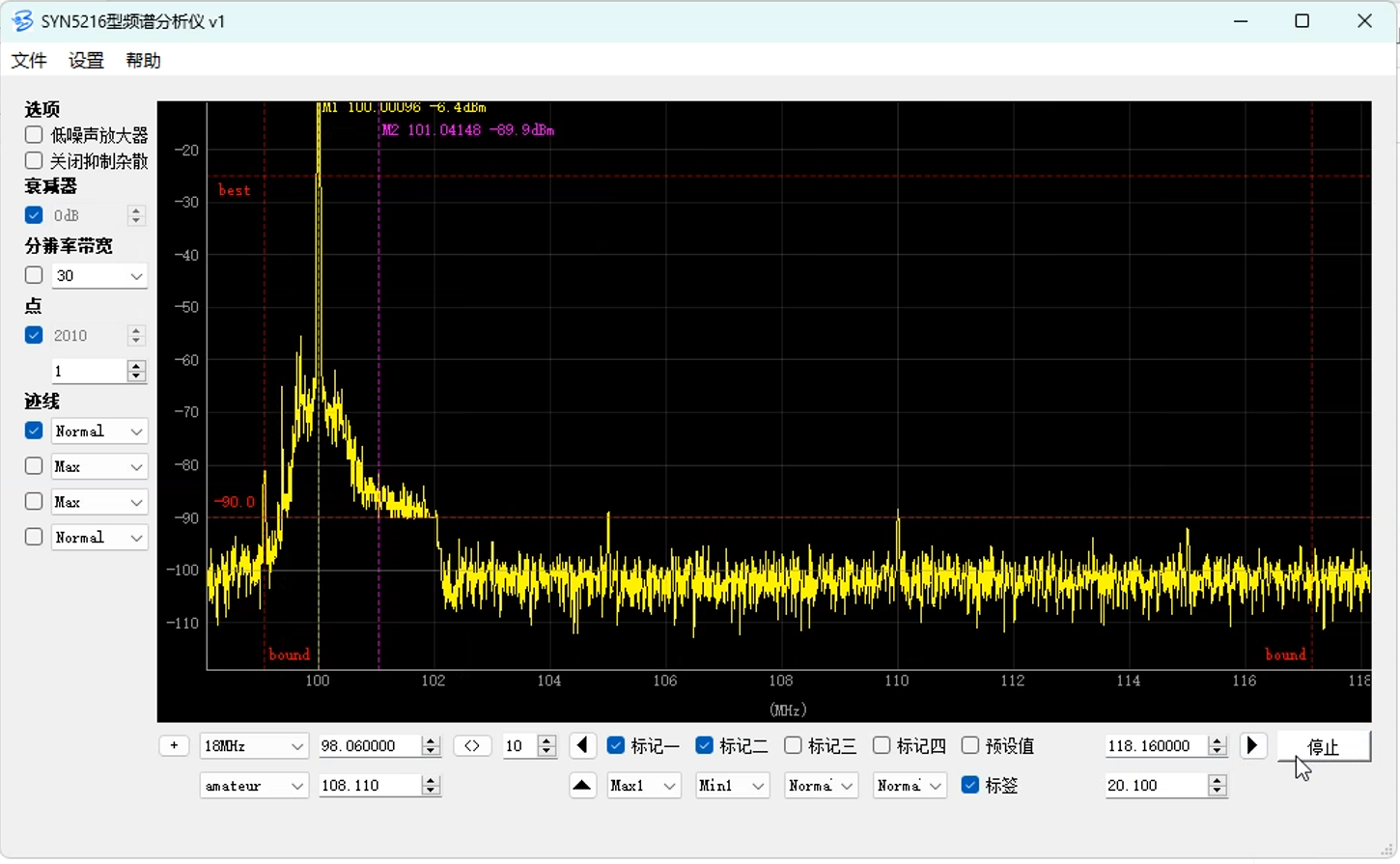1400x864 pixels.
Task: Decrease the 0dB attenuator stepper
Action: (x=136, y=220)
